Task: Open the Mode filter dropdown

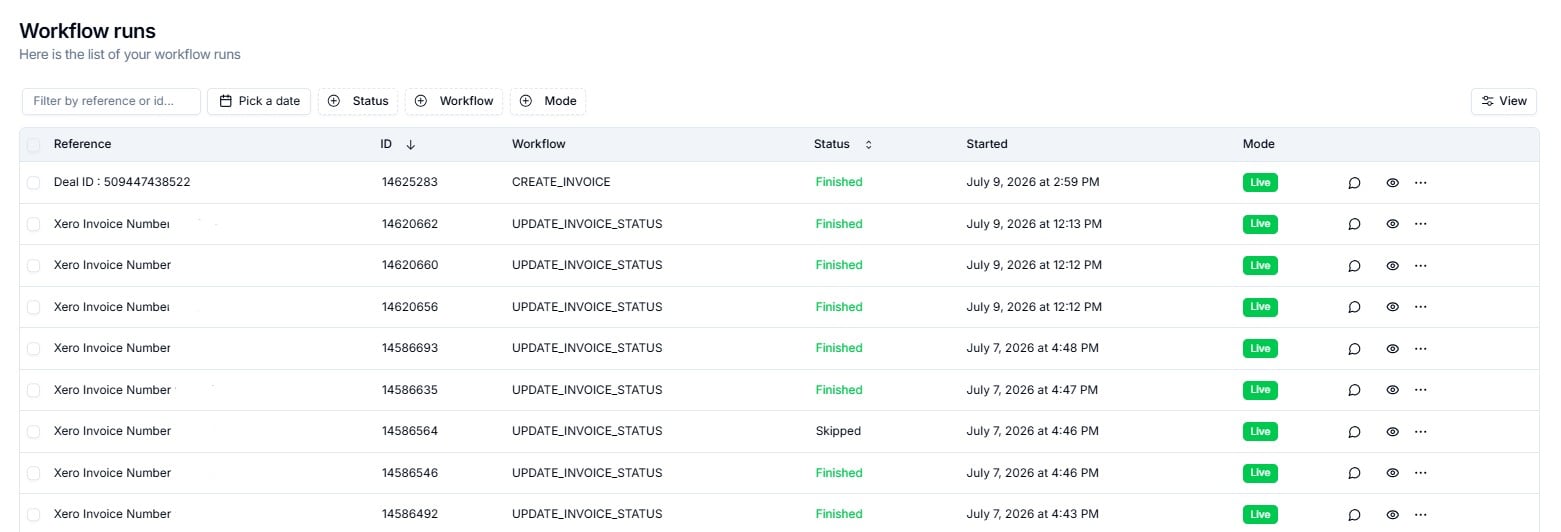Action: tap(548, 101)
